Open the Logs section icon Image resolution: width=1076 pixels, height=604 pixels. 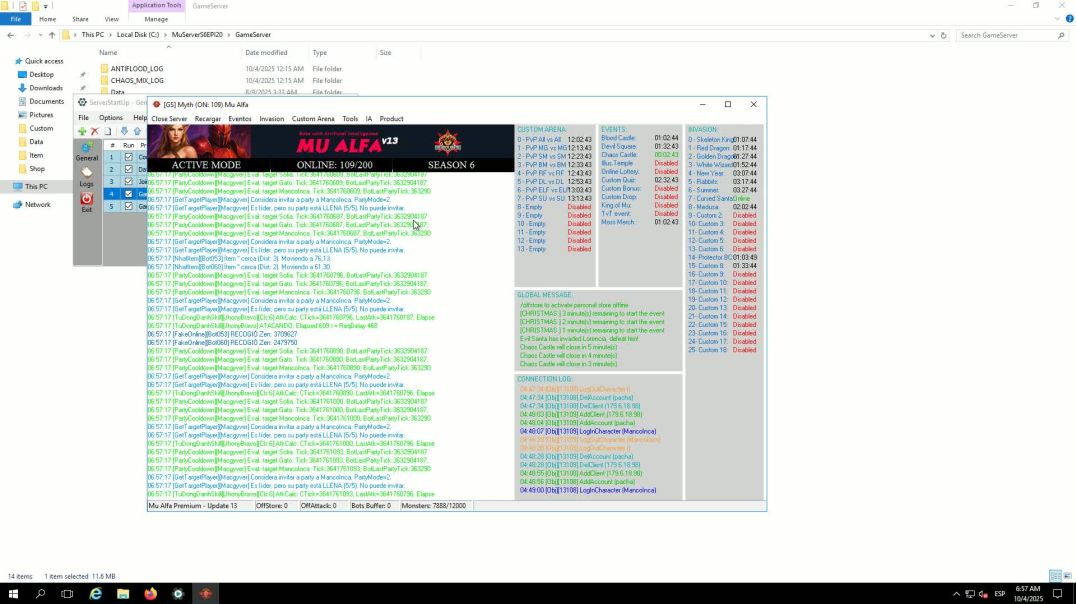87,176
